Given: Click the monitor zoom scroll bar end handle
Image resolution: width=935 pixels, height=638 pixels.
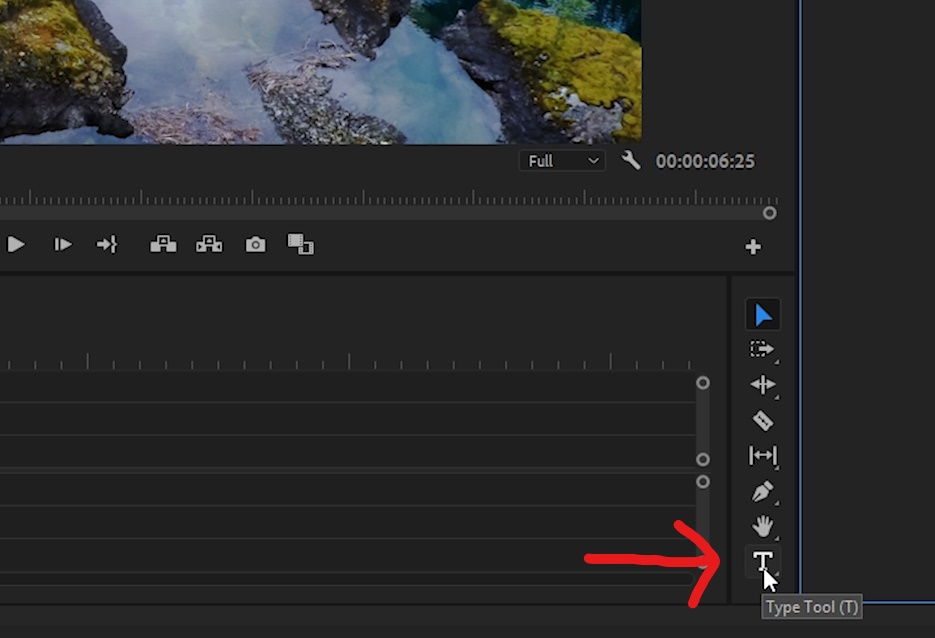Looking at the screenshot, I should tap(769, 213).
